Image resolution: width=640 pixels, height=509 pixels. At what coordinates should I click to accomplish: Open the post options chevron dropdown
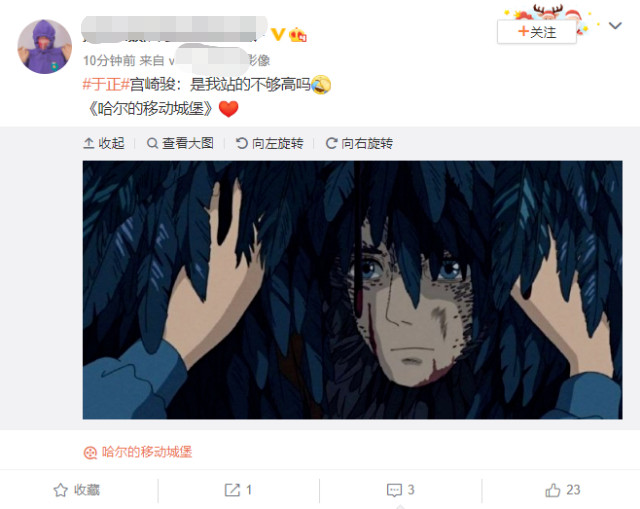(615, 26)
